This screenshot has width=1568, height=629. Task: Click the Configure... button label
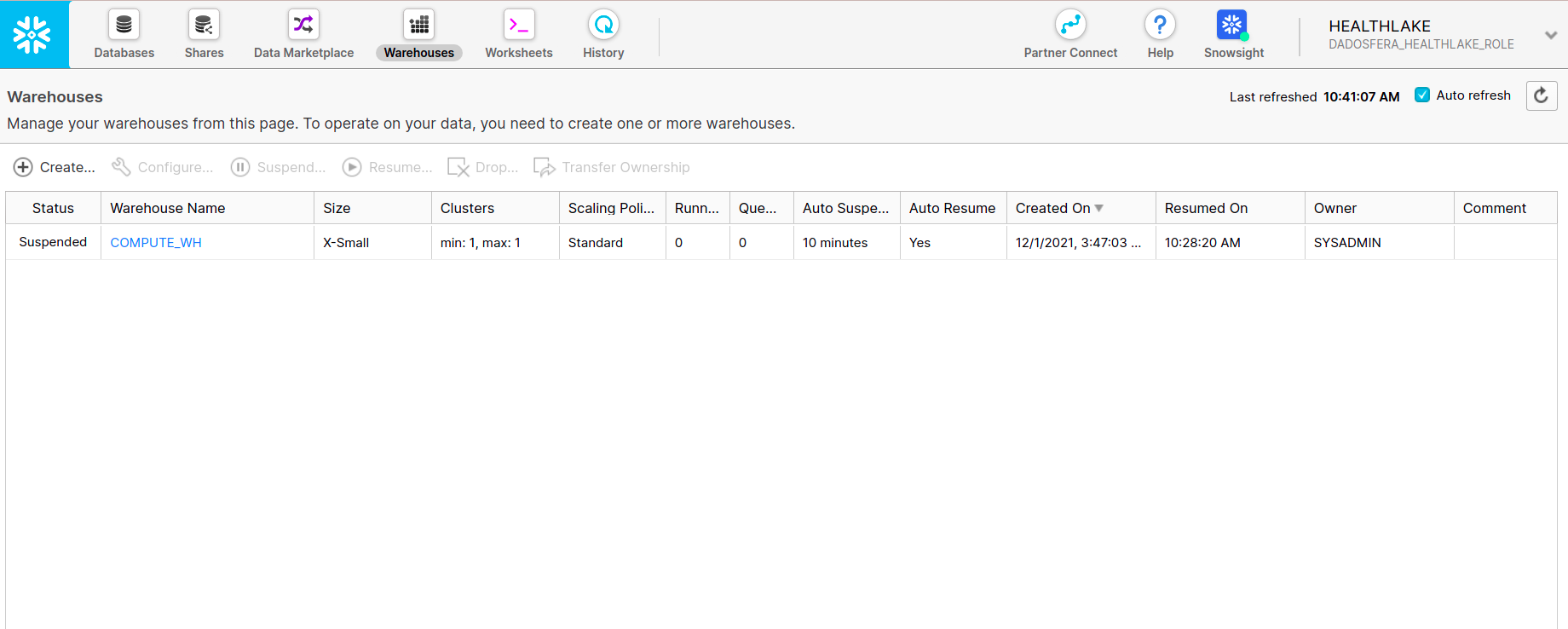coord(176,167)
